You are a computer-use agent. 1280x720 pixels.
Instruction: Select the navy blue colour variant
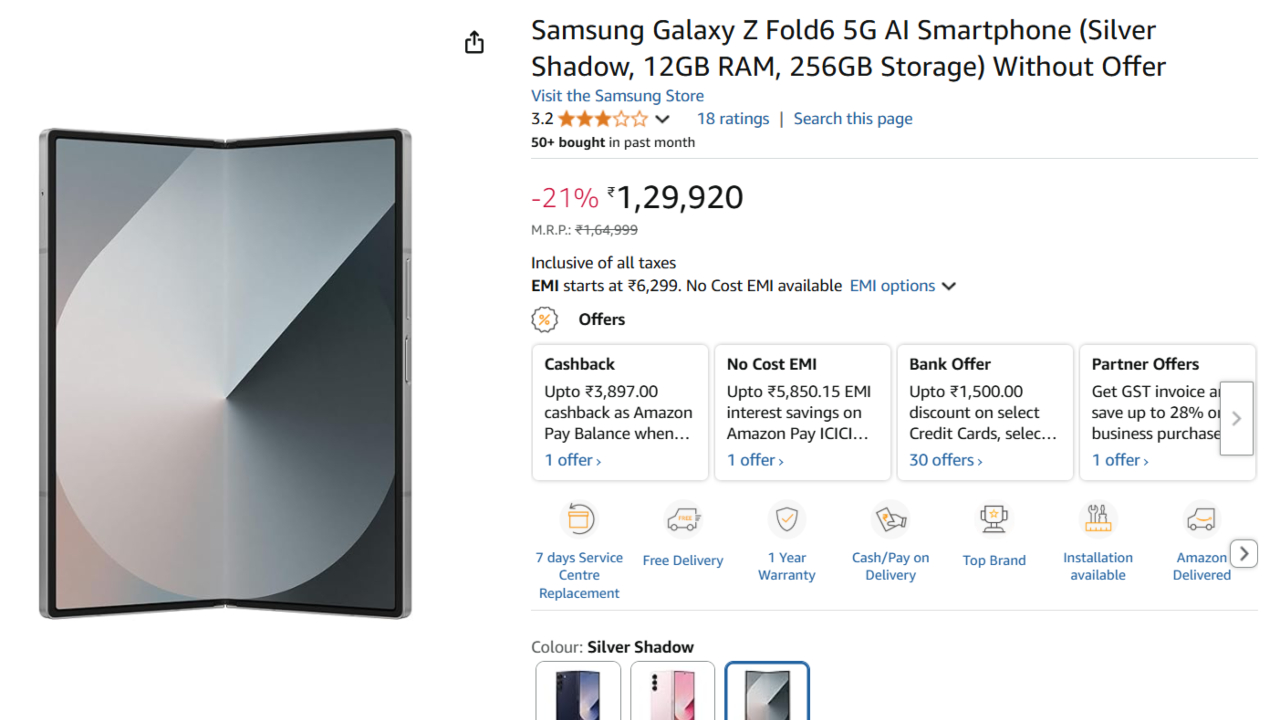pyautogui.click(x=578, y=693)
